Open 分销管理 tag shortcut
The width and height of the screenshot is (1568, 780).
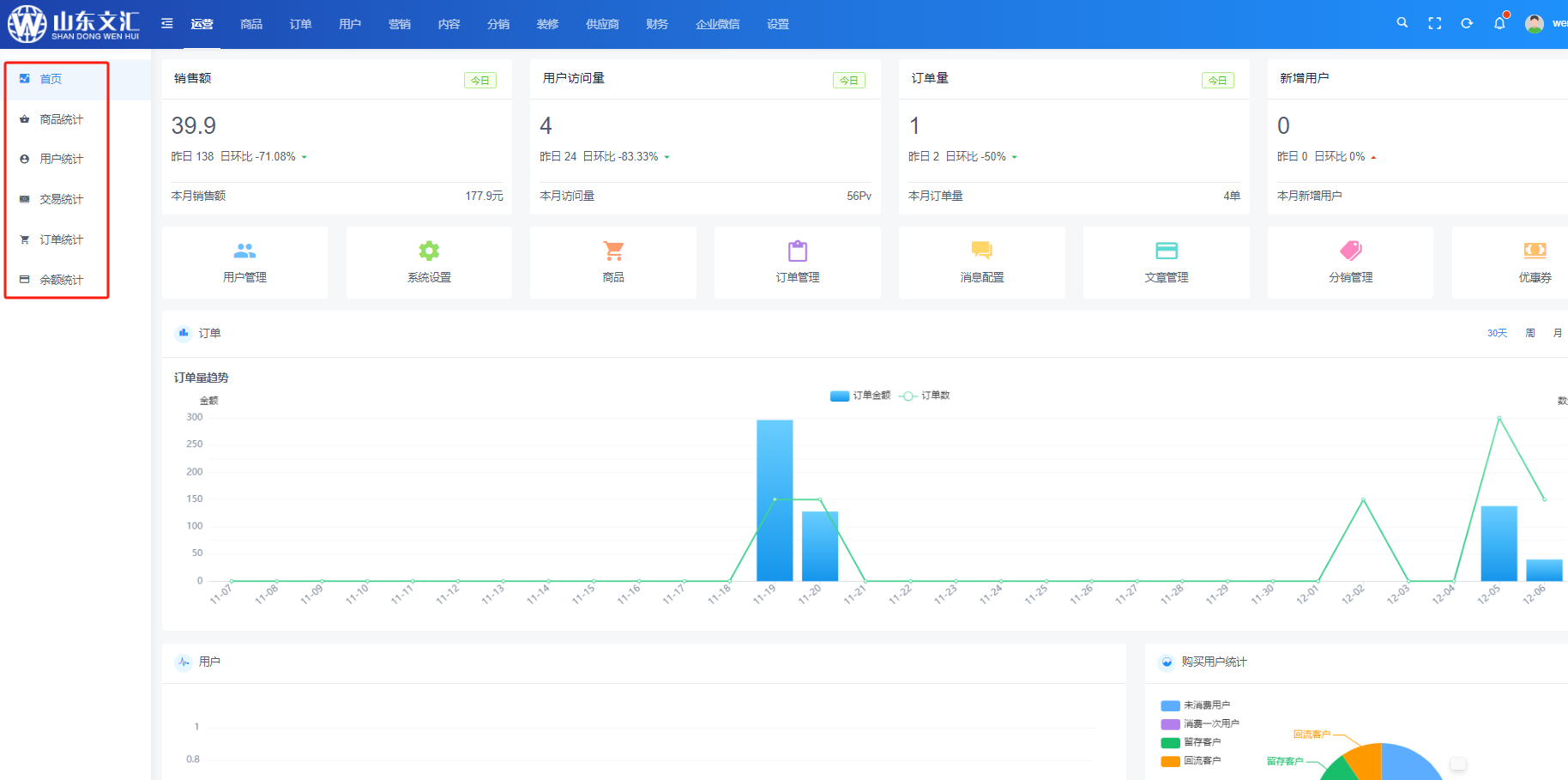(1351, 263)
